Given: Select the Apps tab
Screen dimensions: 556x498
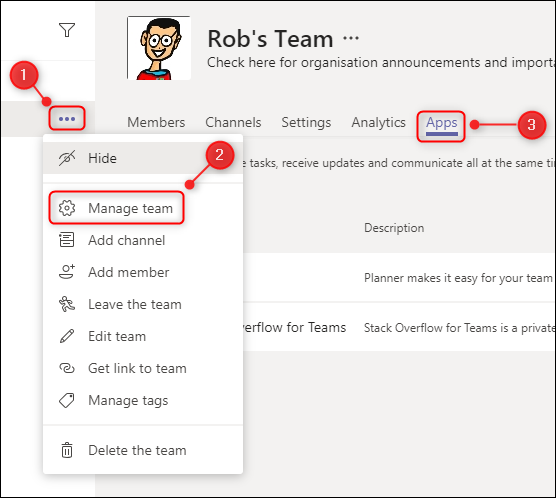Looking at the screenshot, I should click(x=441, y=123).
